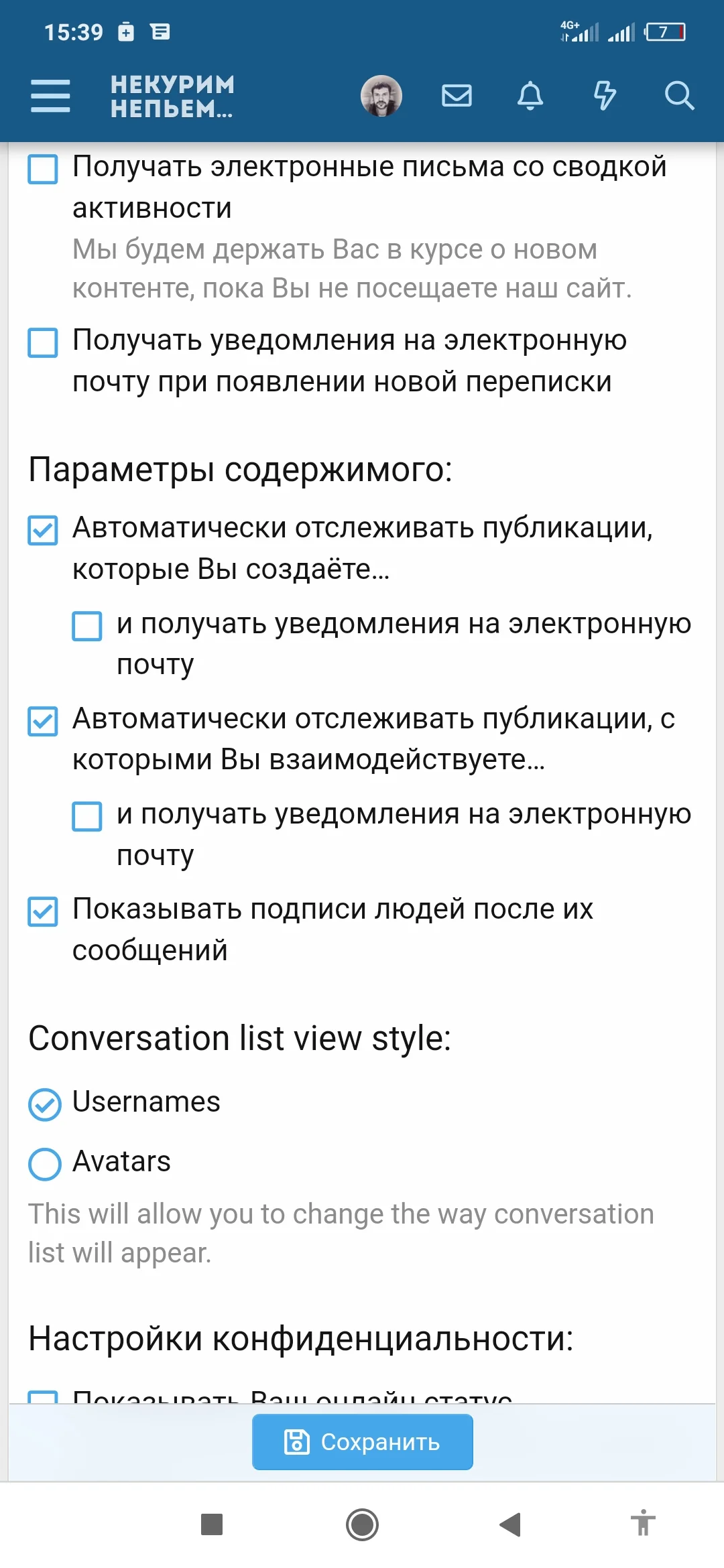Screen dimensions: 724x1568
Task: Open the search magnifier icon
Action: click(680, 96)
